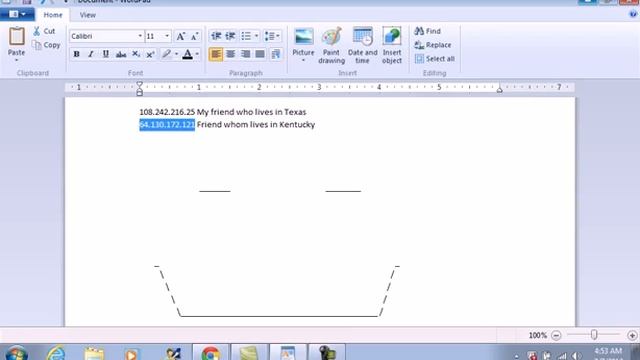
Task: Open the Windows Start button
Action: pos(17,353)
